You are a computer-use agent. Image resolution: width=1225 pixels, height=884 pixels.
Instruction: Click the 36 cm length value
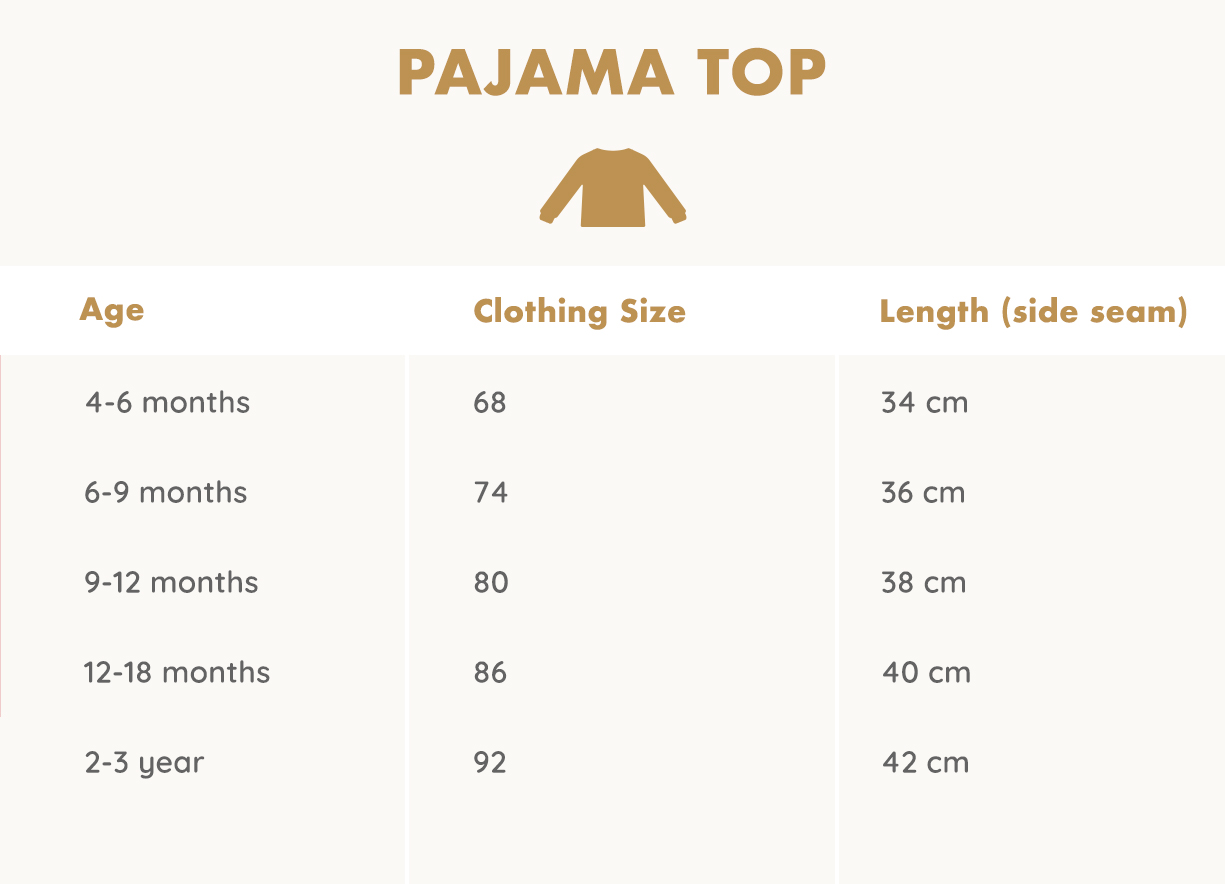coord(923,493)
